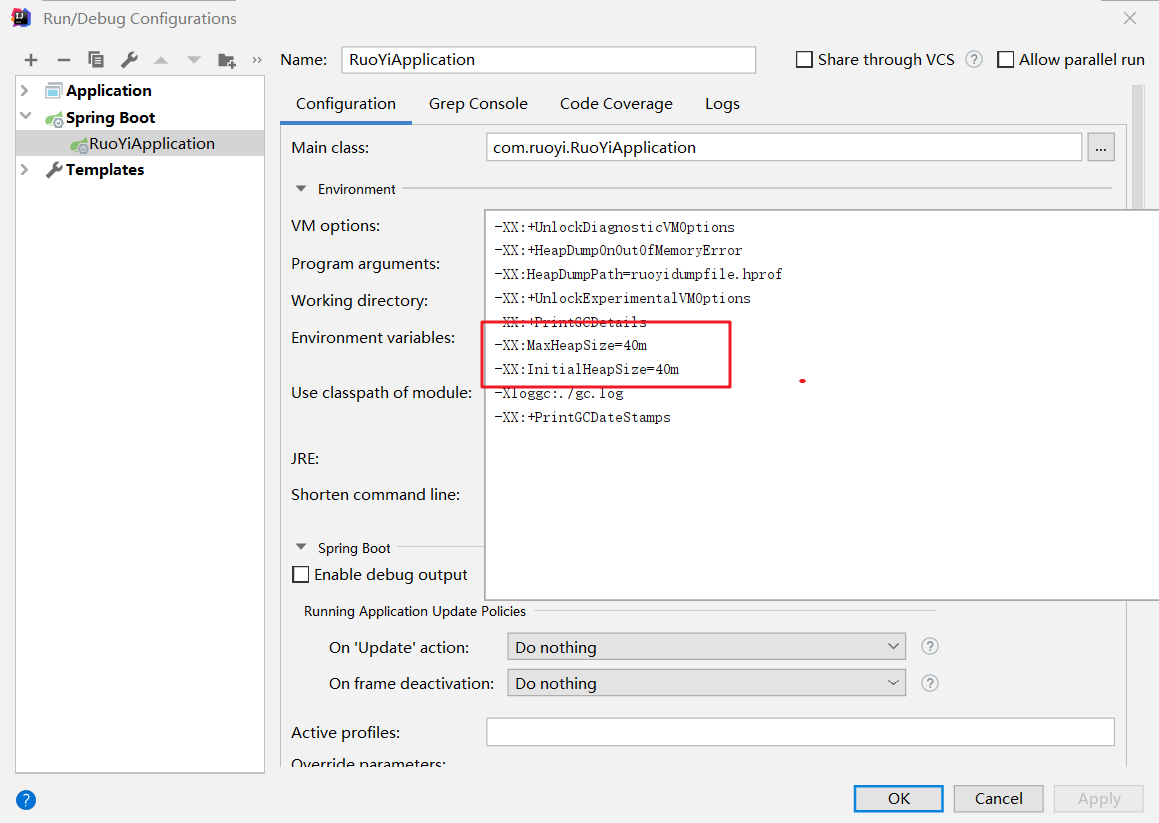Click the Active profiles input field
Image resolution: width=1159 pixels, height=823 pixels.
point(801,732)
